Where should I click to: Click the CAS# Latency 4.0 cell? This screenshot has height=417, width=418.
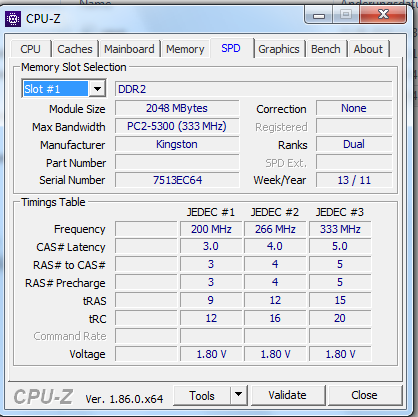[x=275, y=246]
